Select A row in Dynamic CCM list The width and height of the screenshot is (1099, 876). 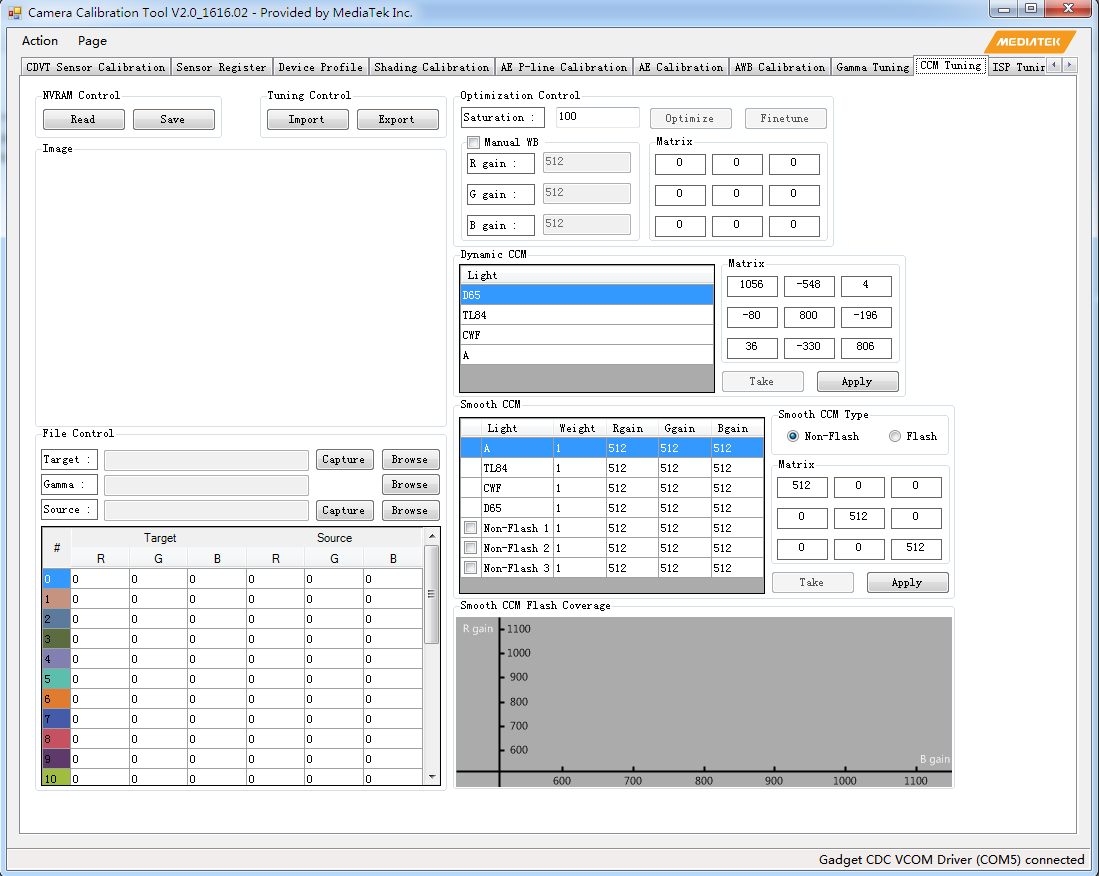tap(587, 355)
